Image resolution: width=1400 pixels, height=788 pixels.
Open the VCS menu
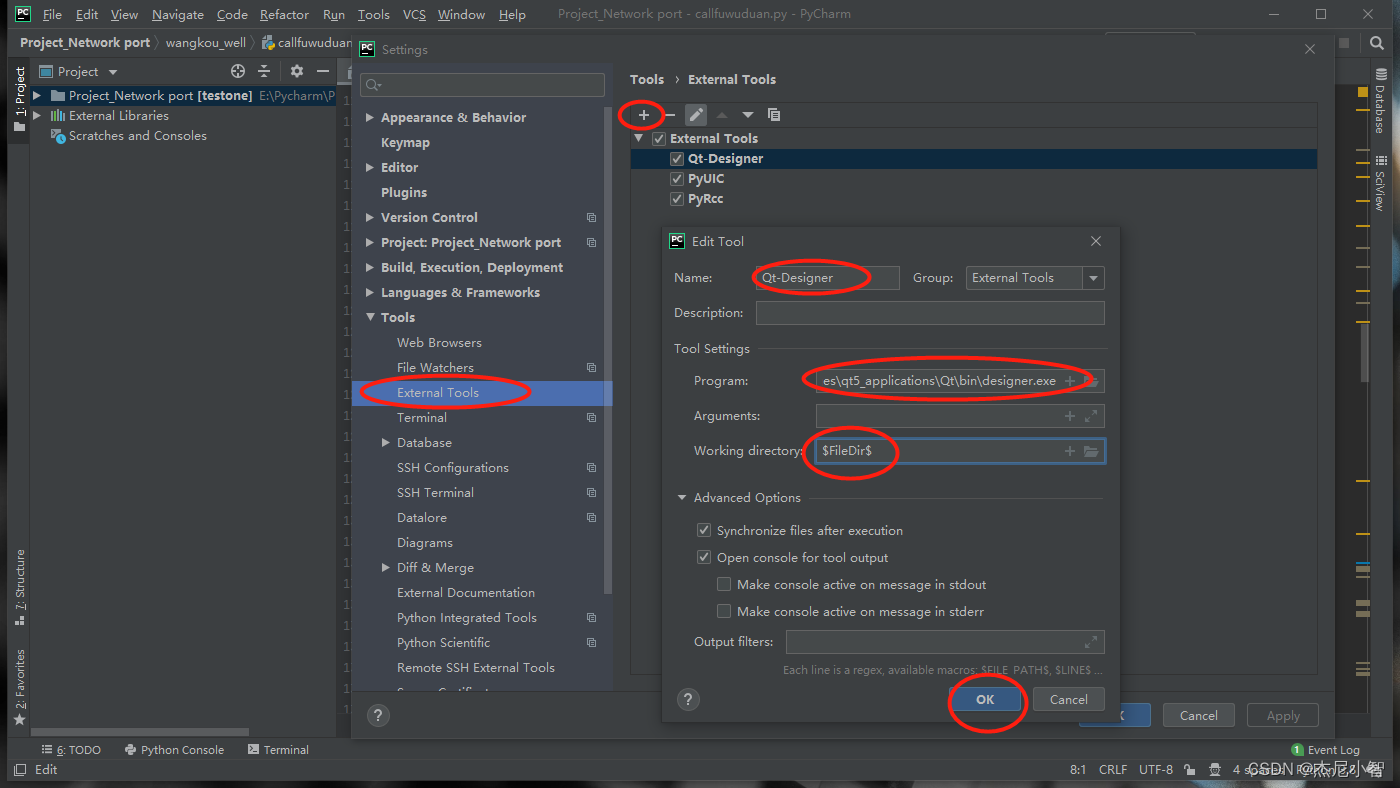pyautogui.click(x=414, y=15)
